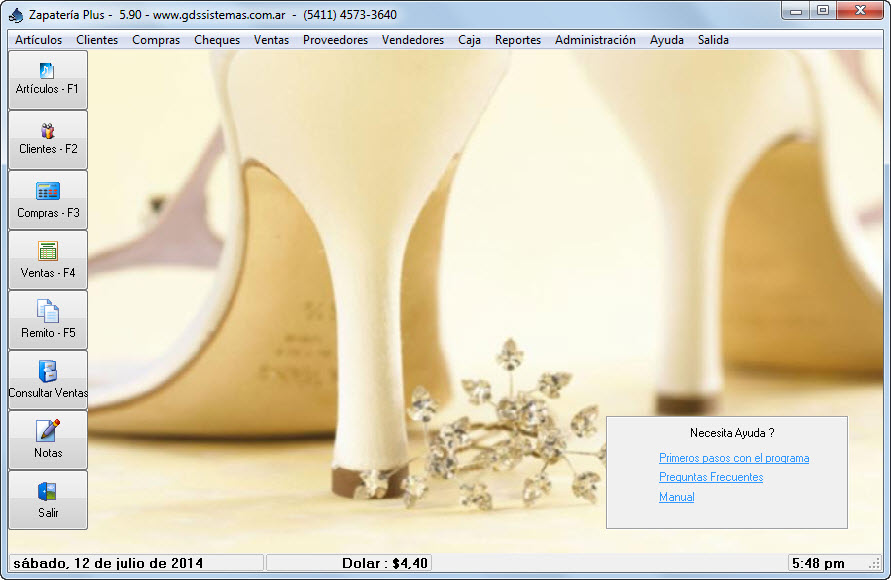Open the Consultar Ventas sidebar button
Image resolution: width=891 pixels, height=580 pixels.
tap(48, 379)
